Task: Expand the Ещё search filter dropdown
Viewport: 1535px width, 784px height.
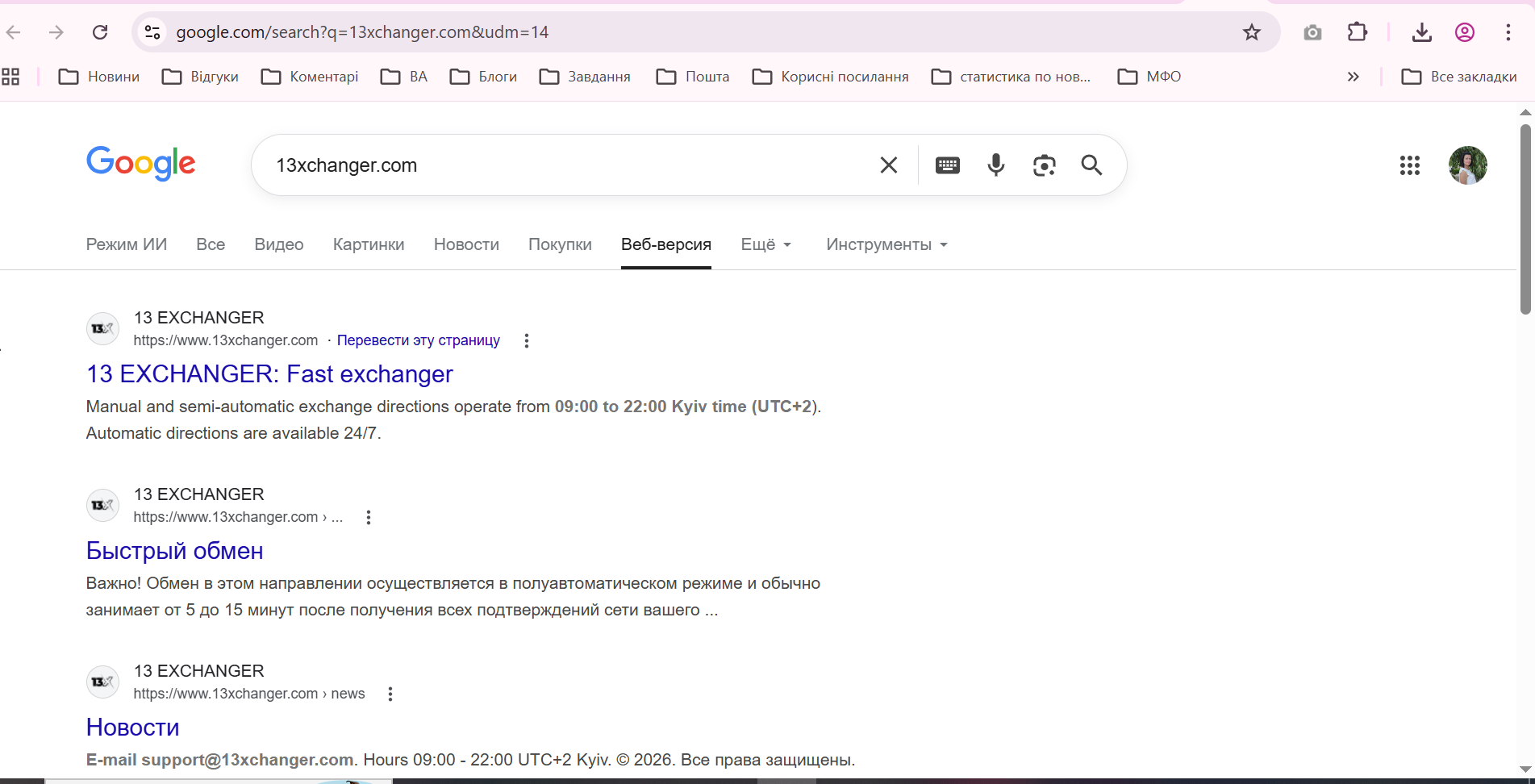Action: pyautogui.click(x=766, y=244)
